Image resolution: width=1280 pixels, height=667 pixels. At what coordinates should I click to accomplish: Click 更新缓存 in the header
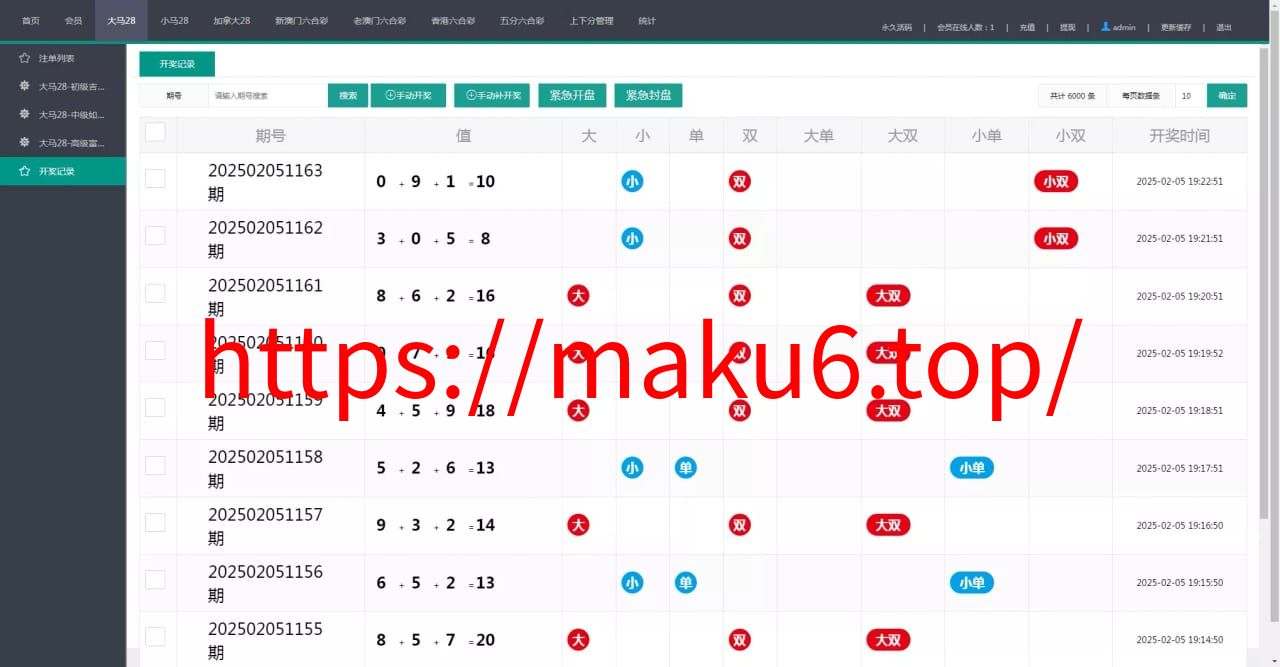click(x=1176, y=27)
